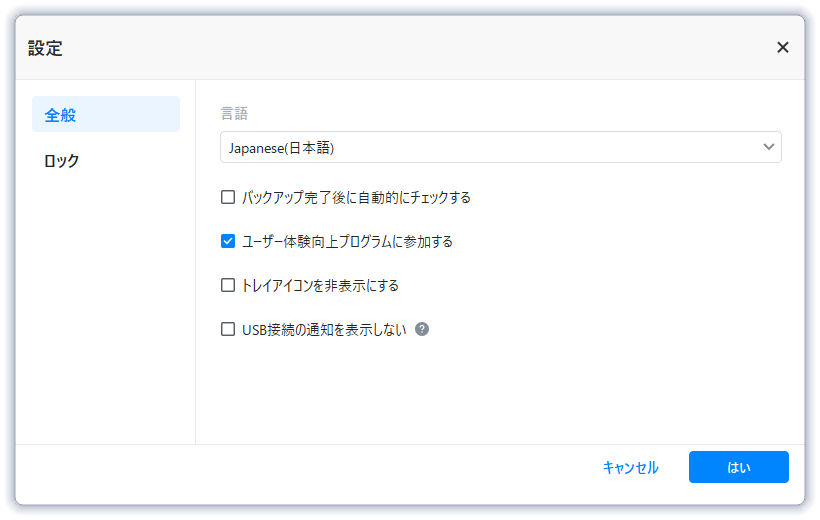Screen dimensions: 820x520
Task: Confirm with the はい button
Action: [x=738, y=467]
